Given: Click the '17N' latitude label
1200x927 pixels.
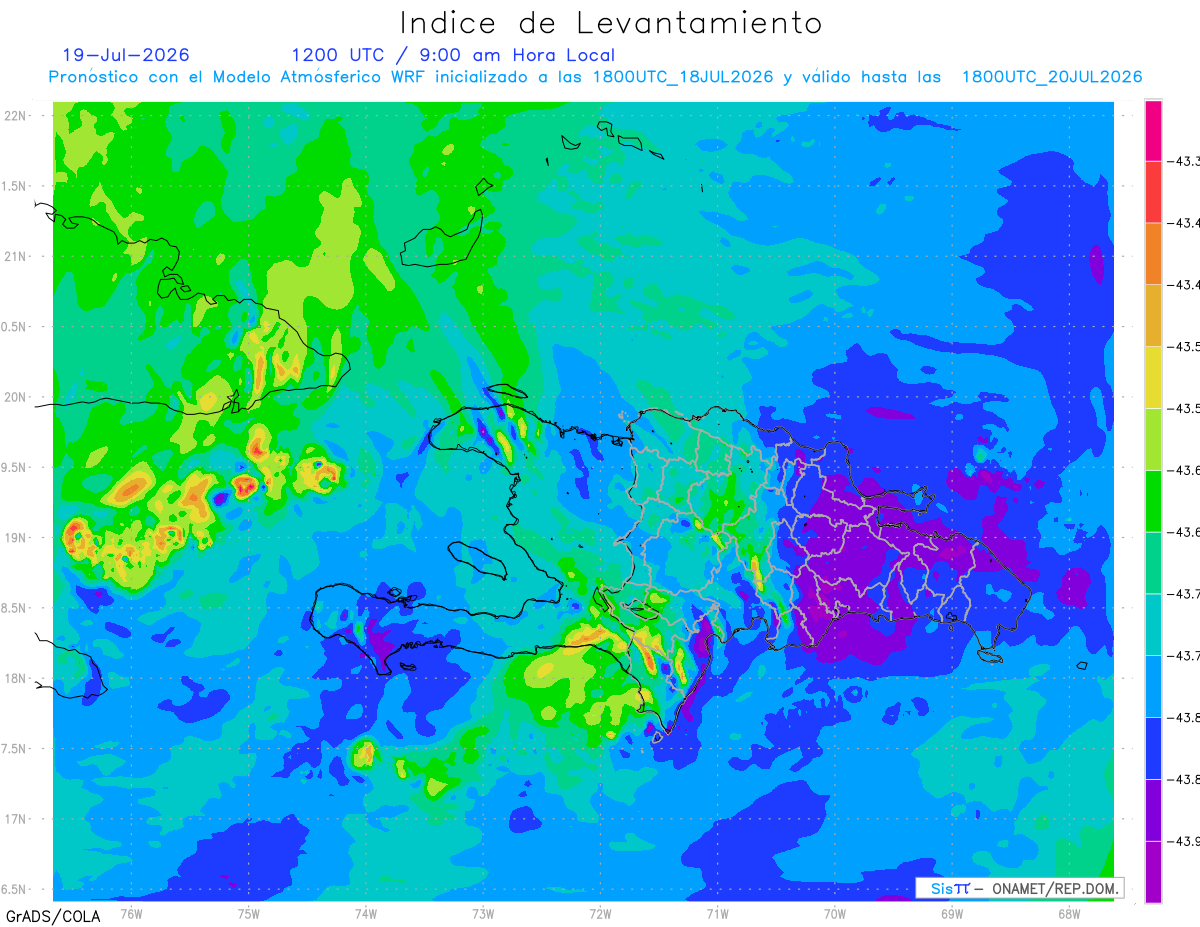Looking at the screenshot, I should pos(16,819).
